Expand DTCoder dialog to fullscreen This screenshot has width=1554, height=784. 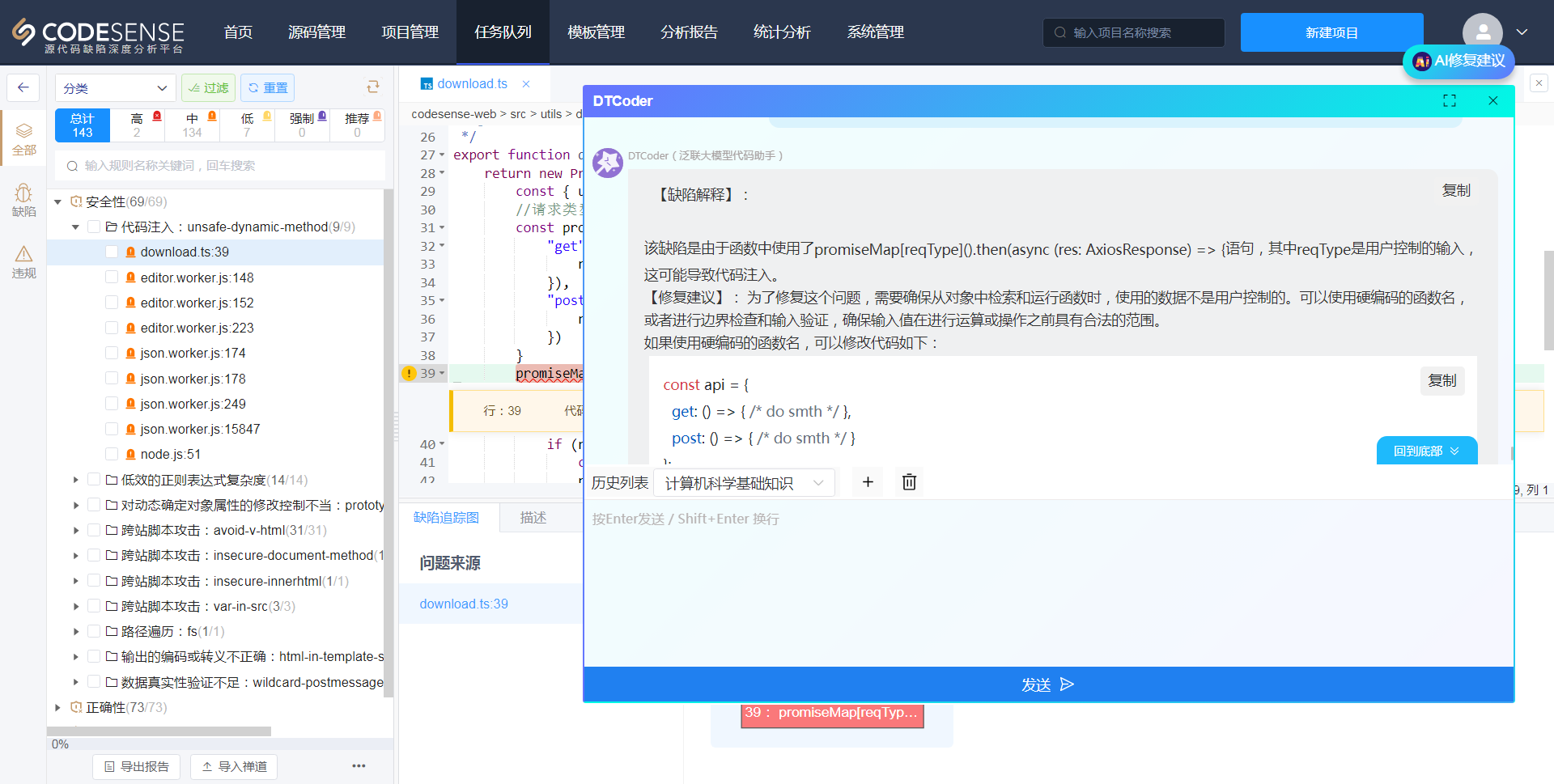click(x=1449, y=101)
